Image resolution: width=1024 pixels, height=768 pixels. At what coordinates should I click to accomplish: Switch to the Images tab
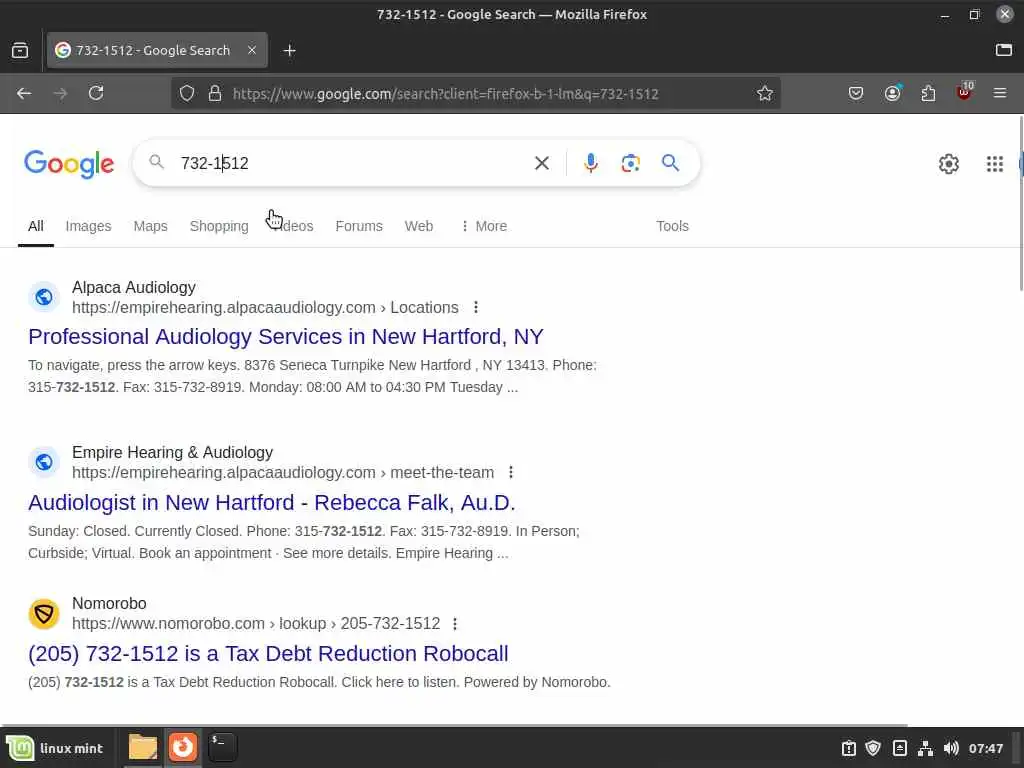click(88, 226)
